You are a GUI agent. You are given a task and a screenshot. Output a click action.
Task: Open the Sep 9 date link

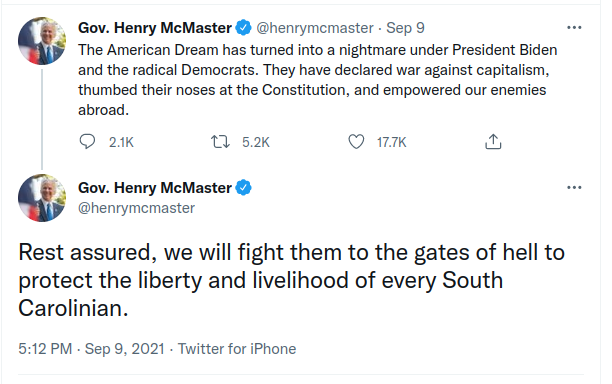pos(405,28)
